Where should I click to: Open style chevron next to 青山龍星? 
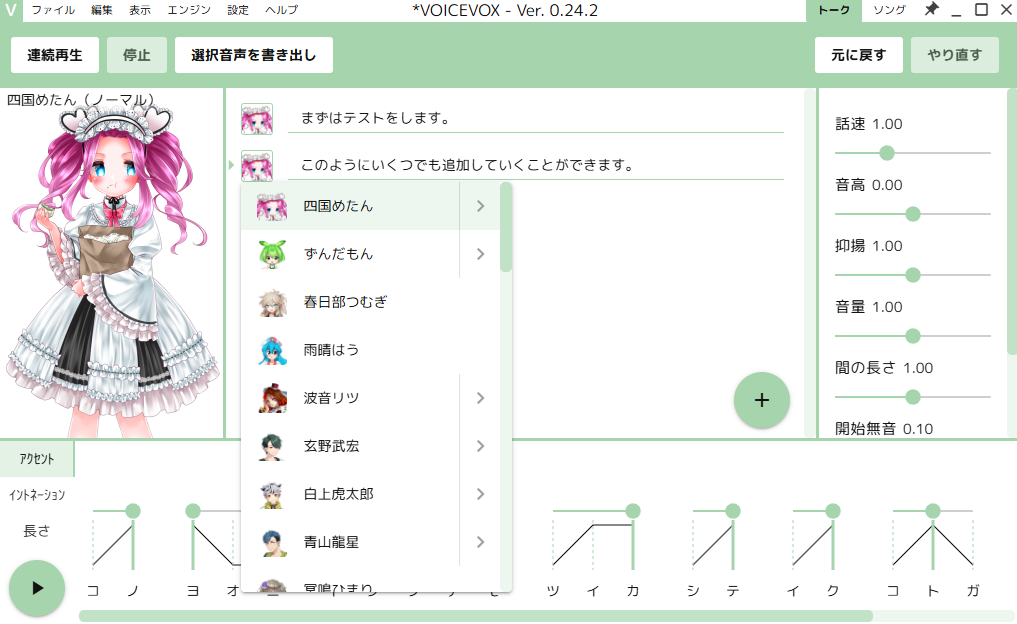[480, 542]
